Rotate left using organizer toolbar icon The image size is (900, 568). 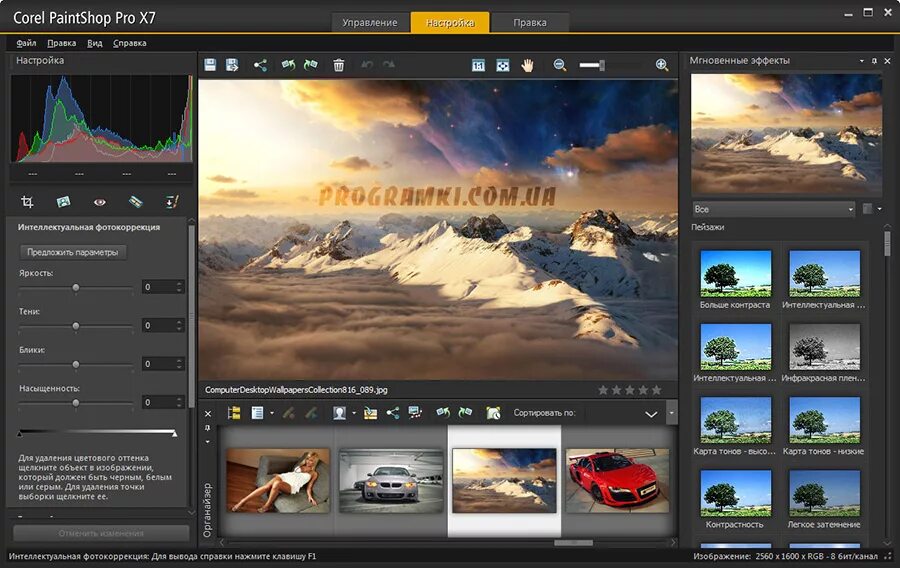point(443,413)
